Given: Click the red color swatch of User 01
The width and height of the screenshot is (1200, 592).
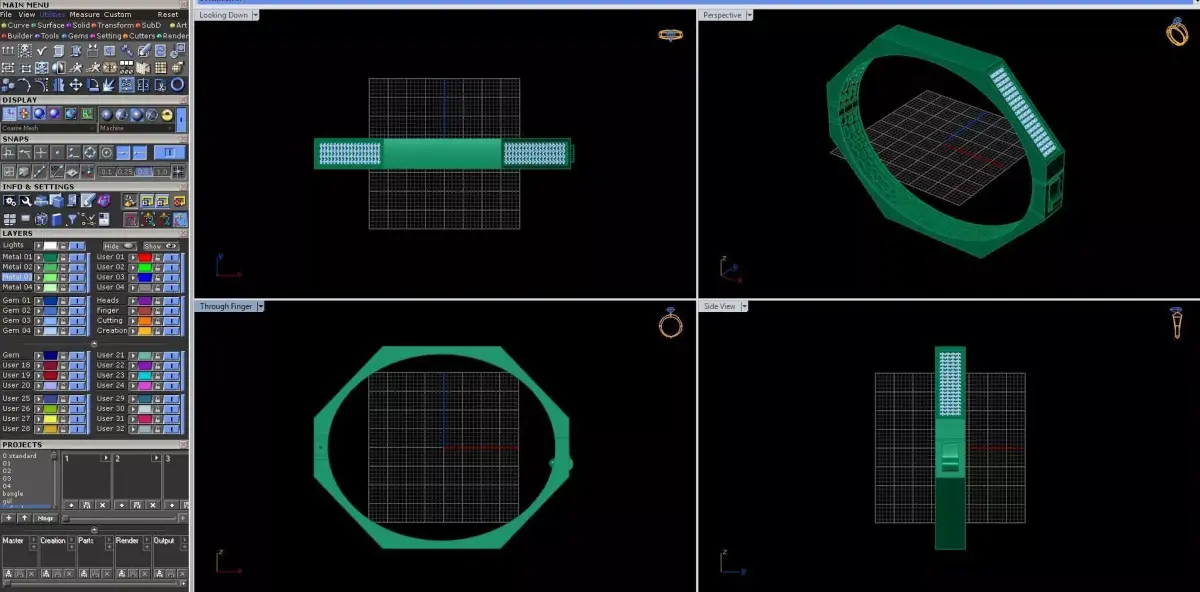Looking at the screenshot, I should 145,257.
